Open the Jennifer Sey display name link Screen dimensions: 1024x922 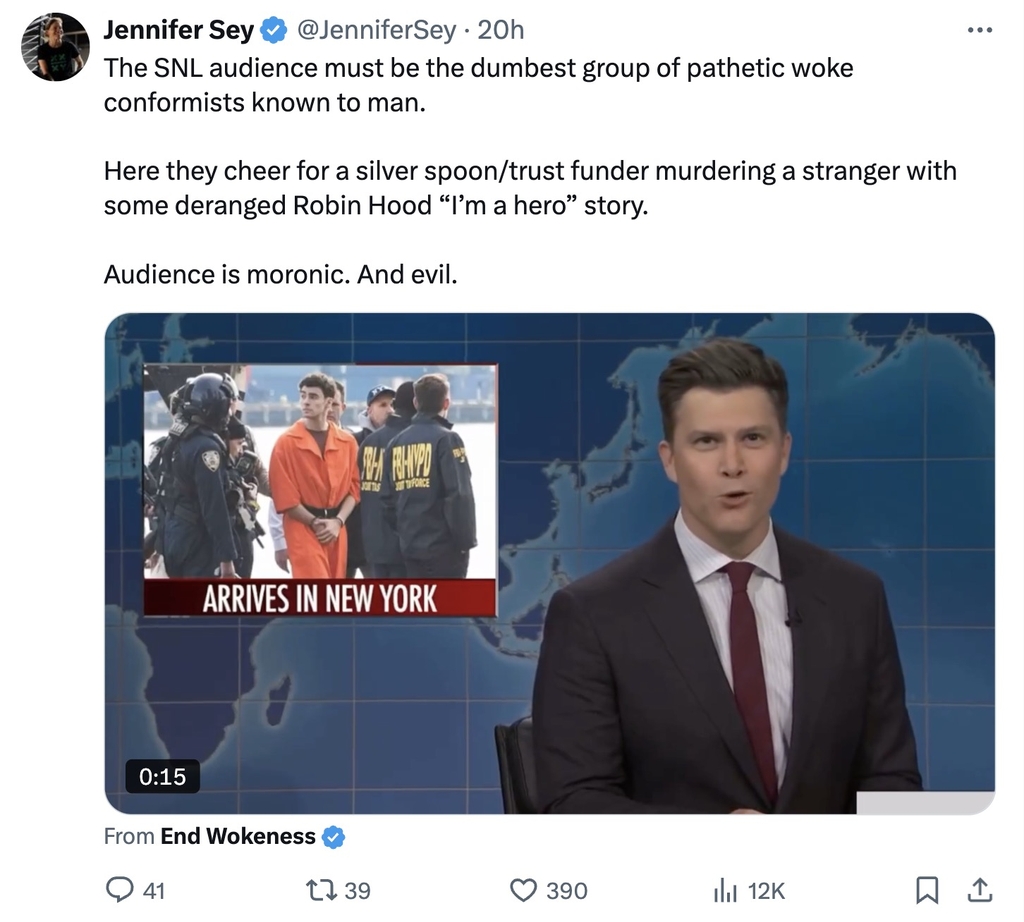(178, 30)
